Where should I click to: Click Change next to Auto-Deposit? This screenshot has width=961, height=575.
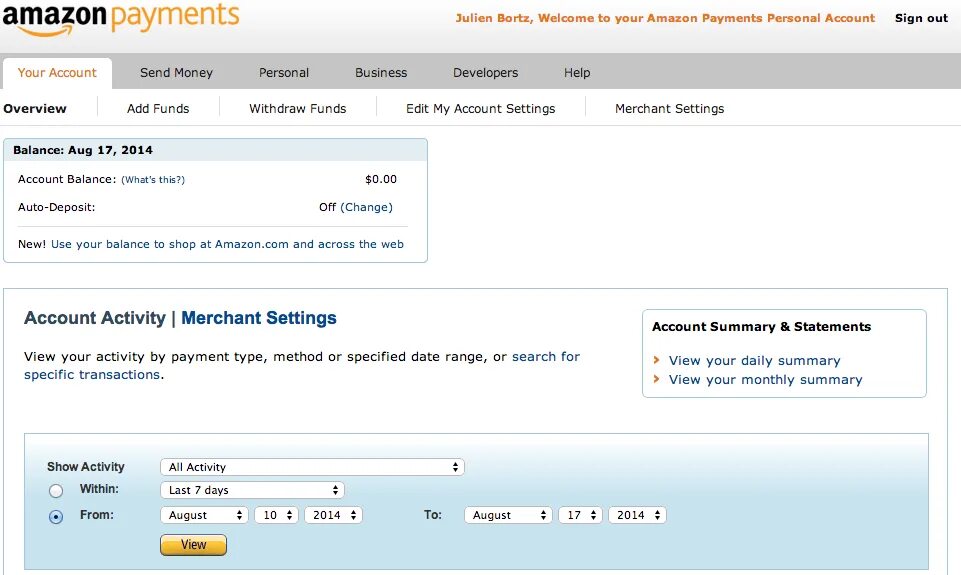(367, 207)
